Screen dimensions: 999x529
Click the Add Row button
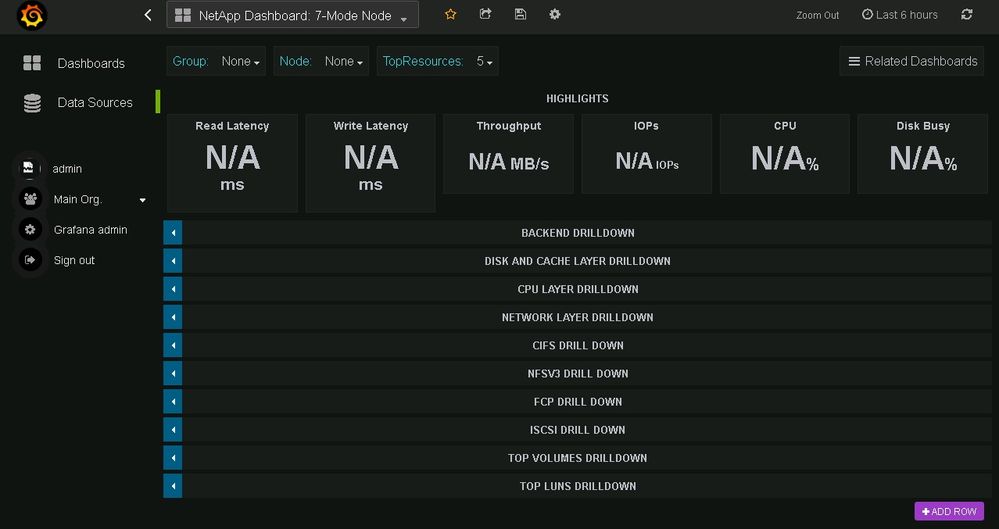(949, 511)
